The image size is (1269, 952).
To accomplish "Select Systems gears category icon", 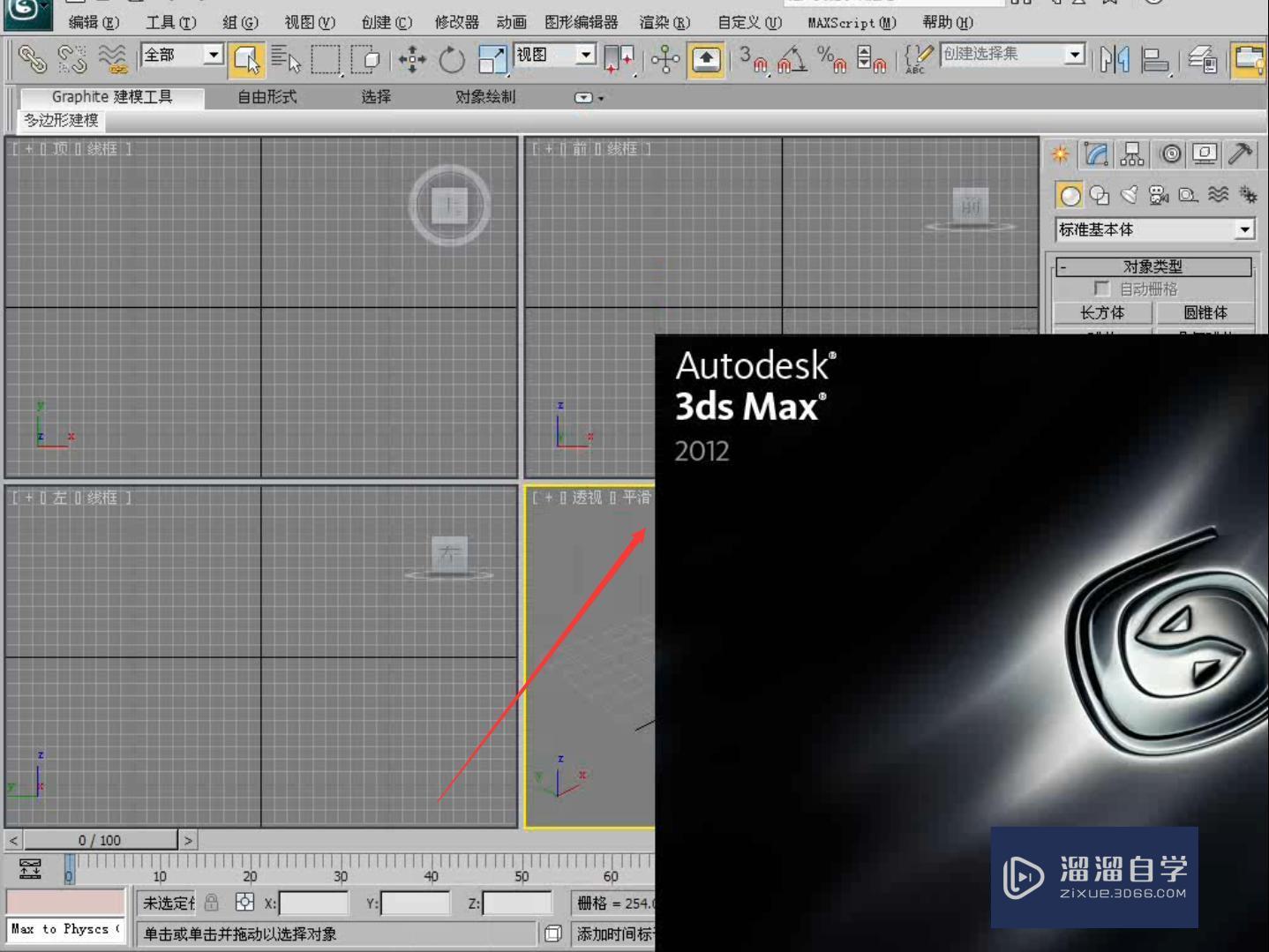I will (x=1248, y=195).
